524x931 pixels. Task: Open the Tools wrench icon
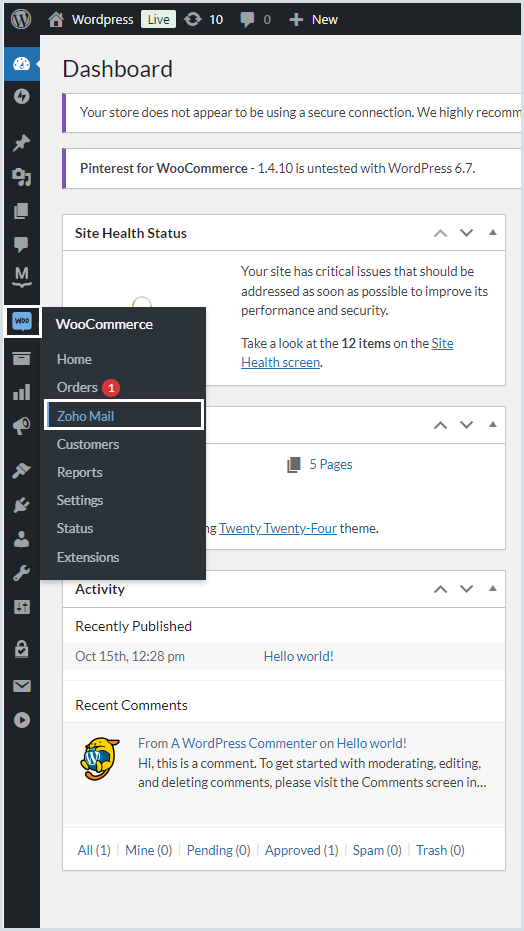pyautogui.click(x=22, y=573)
